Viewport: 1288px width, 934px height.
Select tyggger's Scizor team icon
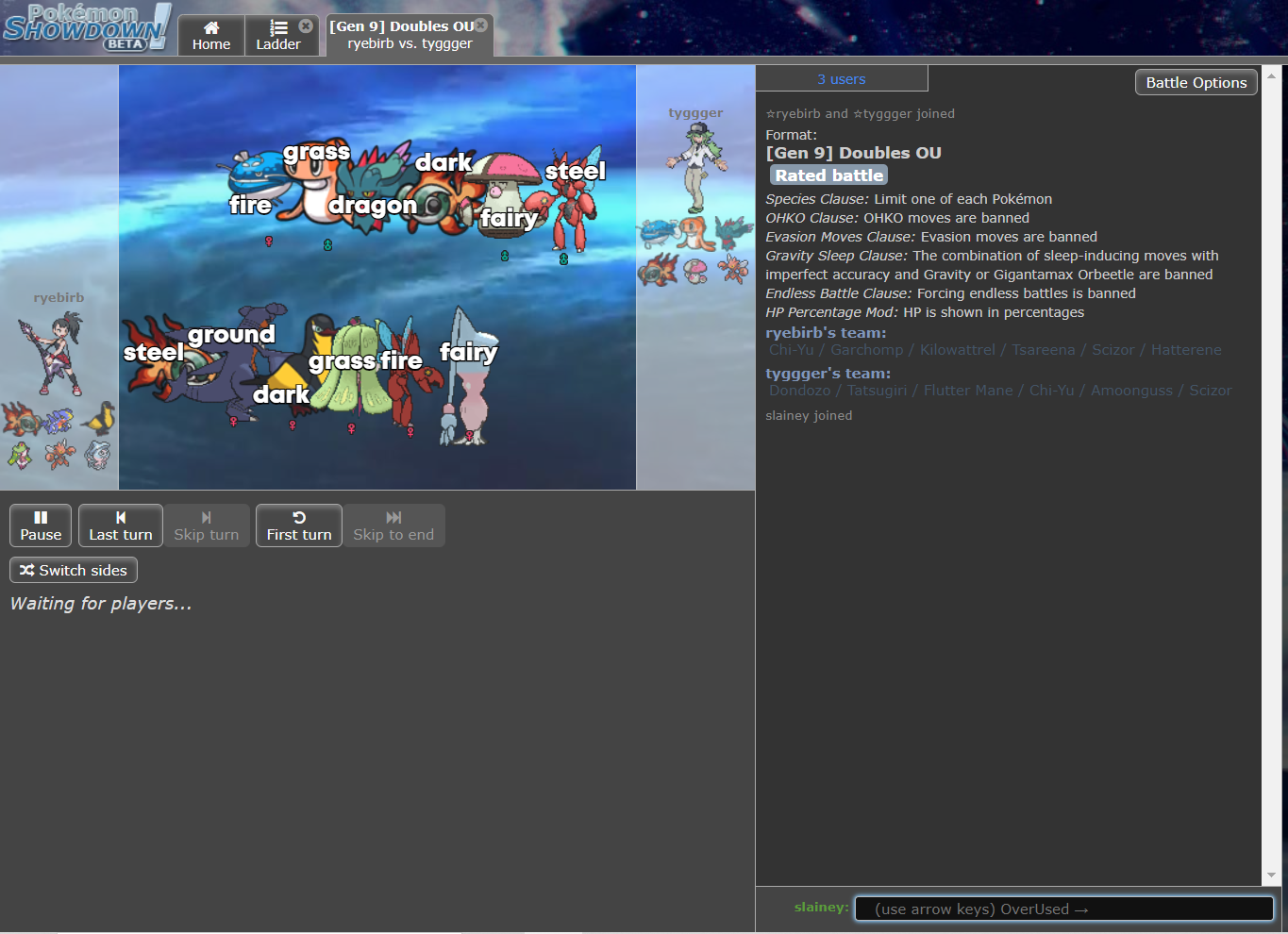[733, 270]
